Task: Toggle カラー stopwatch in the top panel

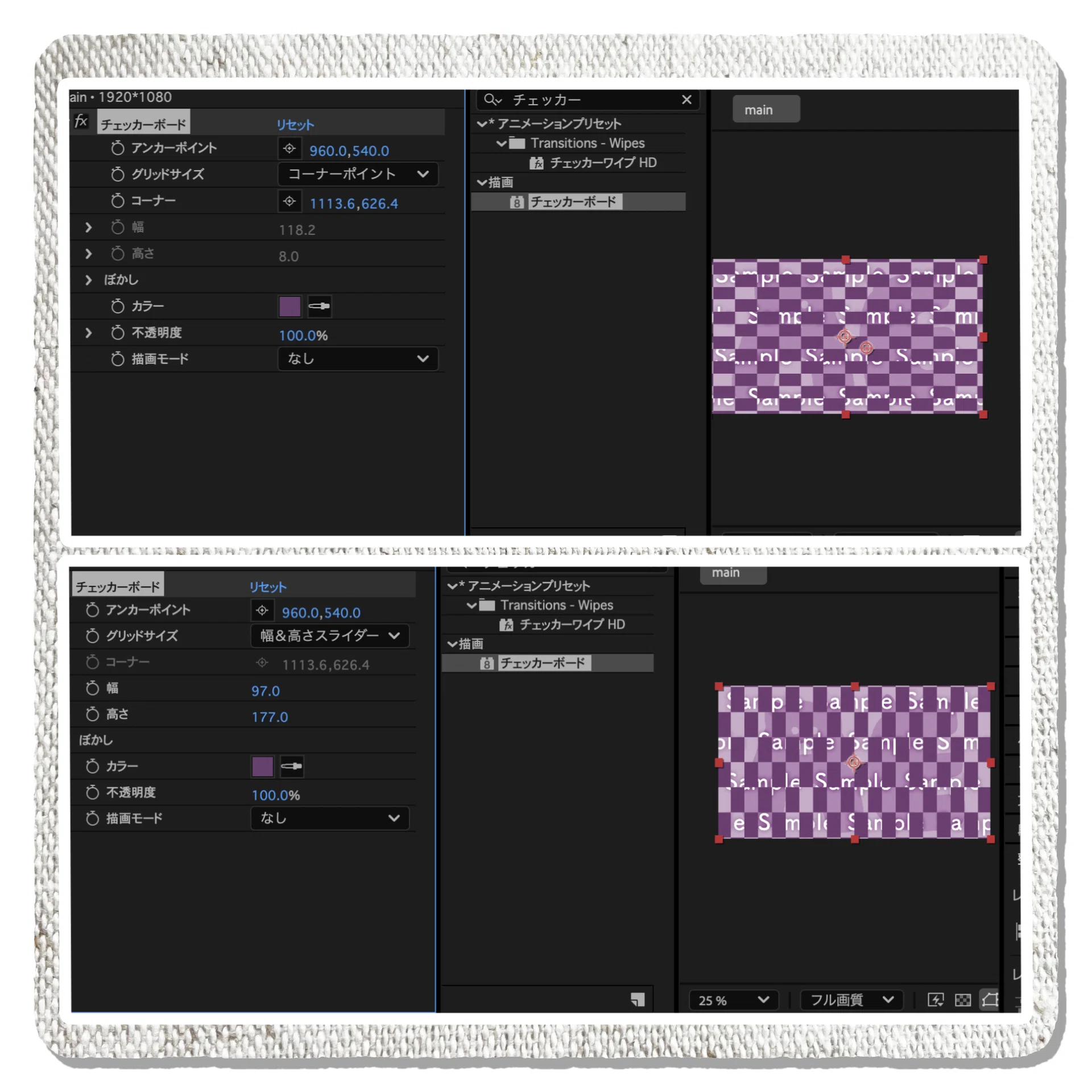Action: click(117, 305)
